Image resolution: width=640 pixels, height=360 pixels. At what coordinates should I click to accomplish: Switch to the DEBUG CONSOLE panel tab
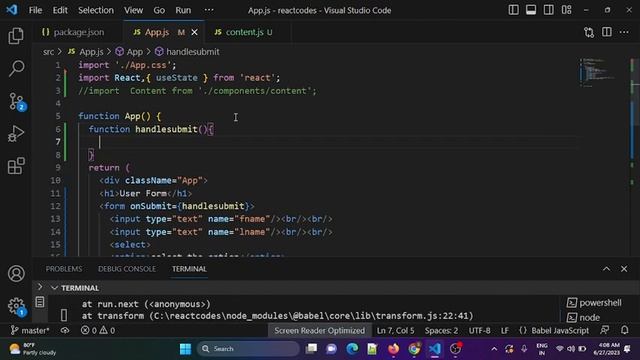click(127, 269)
